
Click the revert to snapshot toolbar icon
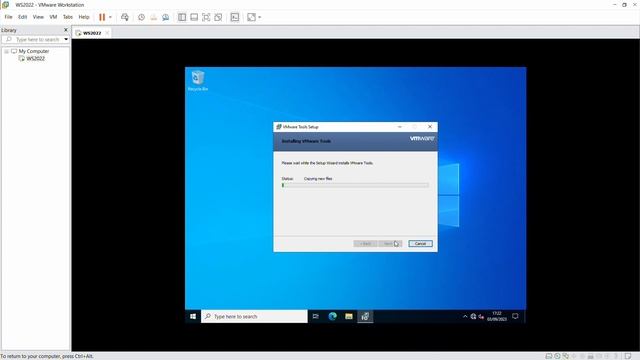[153, 17]
